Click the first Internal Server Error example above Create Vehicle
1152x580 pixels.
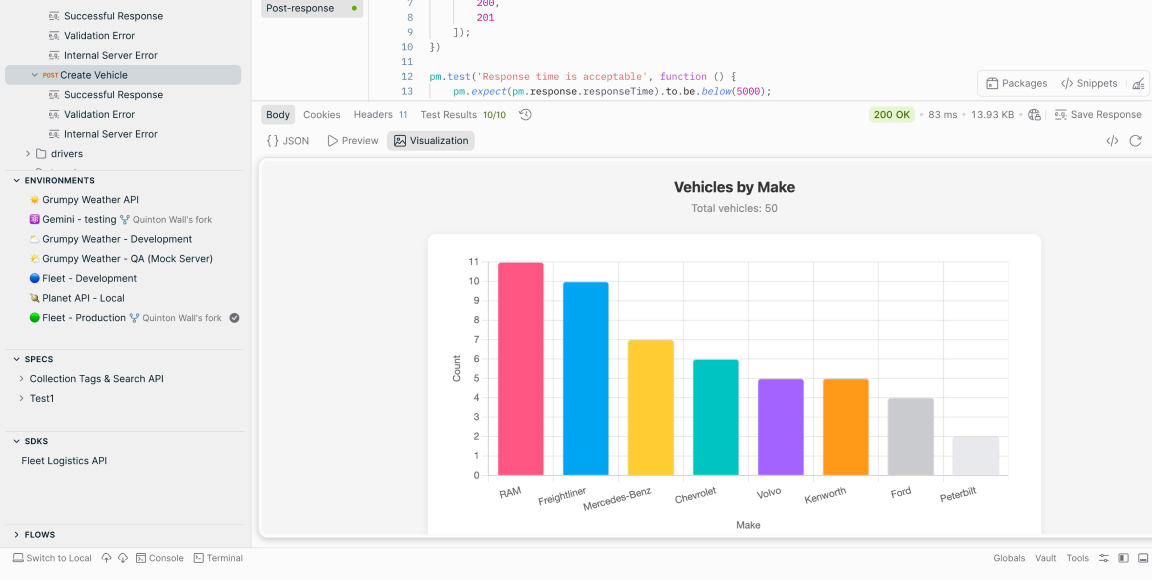111,55
